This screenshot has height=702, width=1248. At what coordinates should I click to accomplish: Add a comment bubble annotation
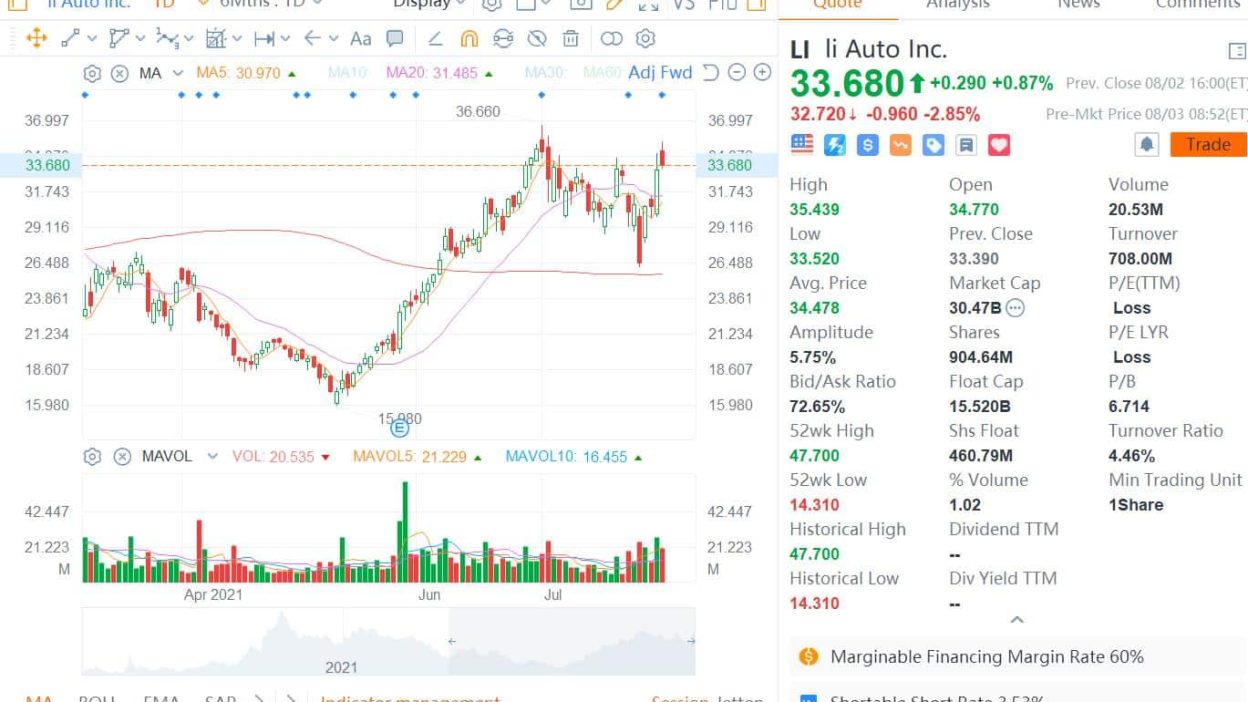(395, 39)
